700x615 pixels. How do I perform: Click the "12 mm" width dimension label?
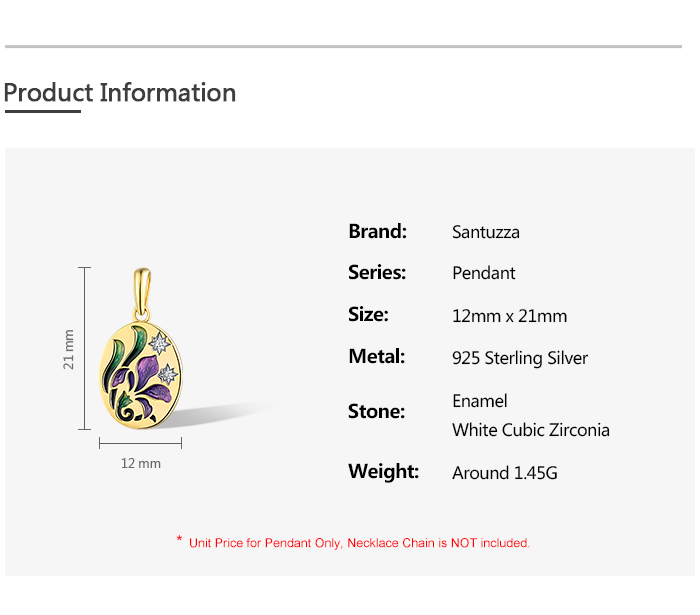pyautogui.click(x=141, y=464)
